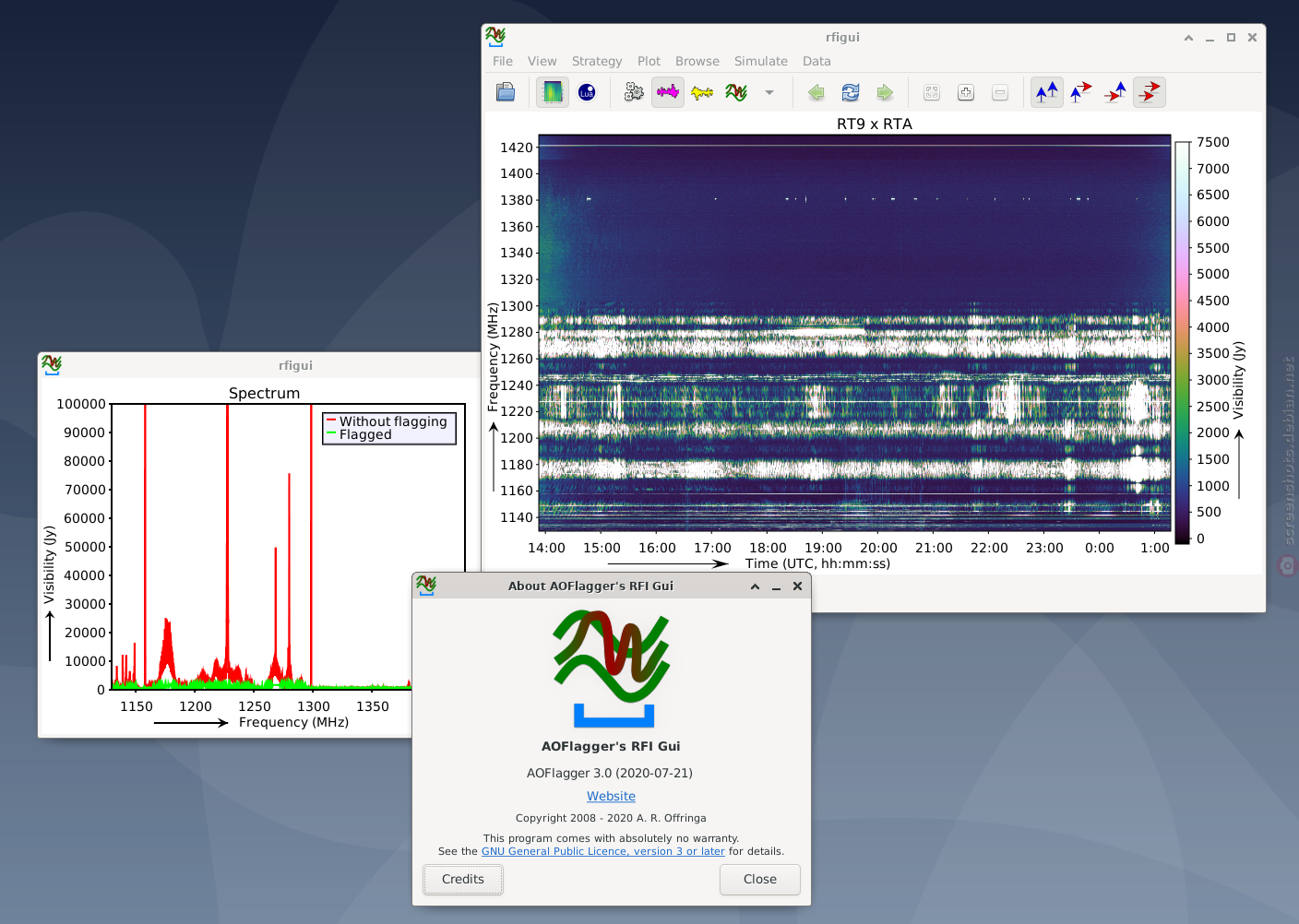The height and width of the screenshot is (924, 1299).
Task: Toggle the two red arrows polarization button
Action: point(1150,92)
